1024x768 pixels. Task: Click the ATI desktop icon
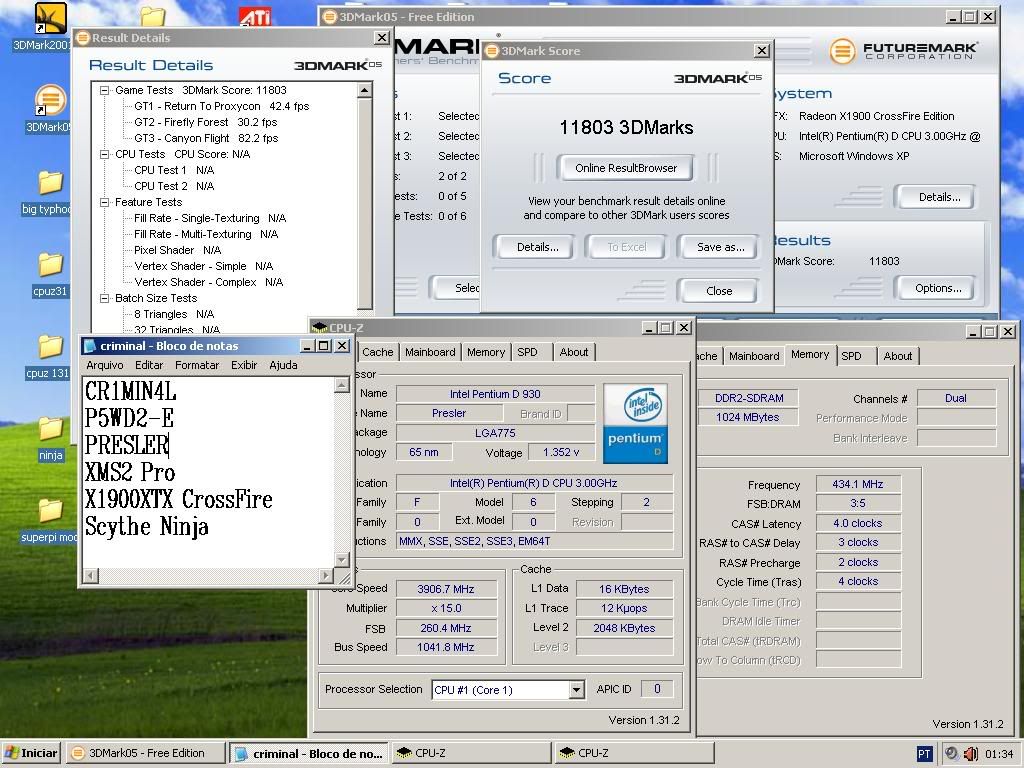255,16
